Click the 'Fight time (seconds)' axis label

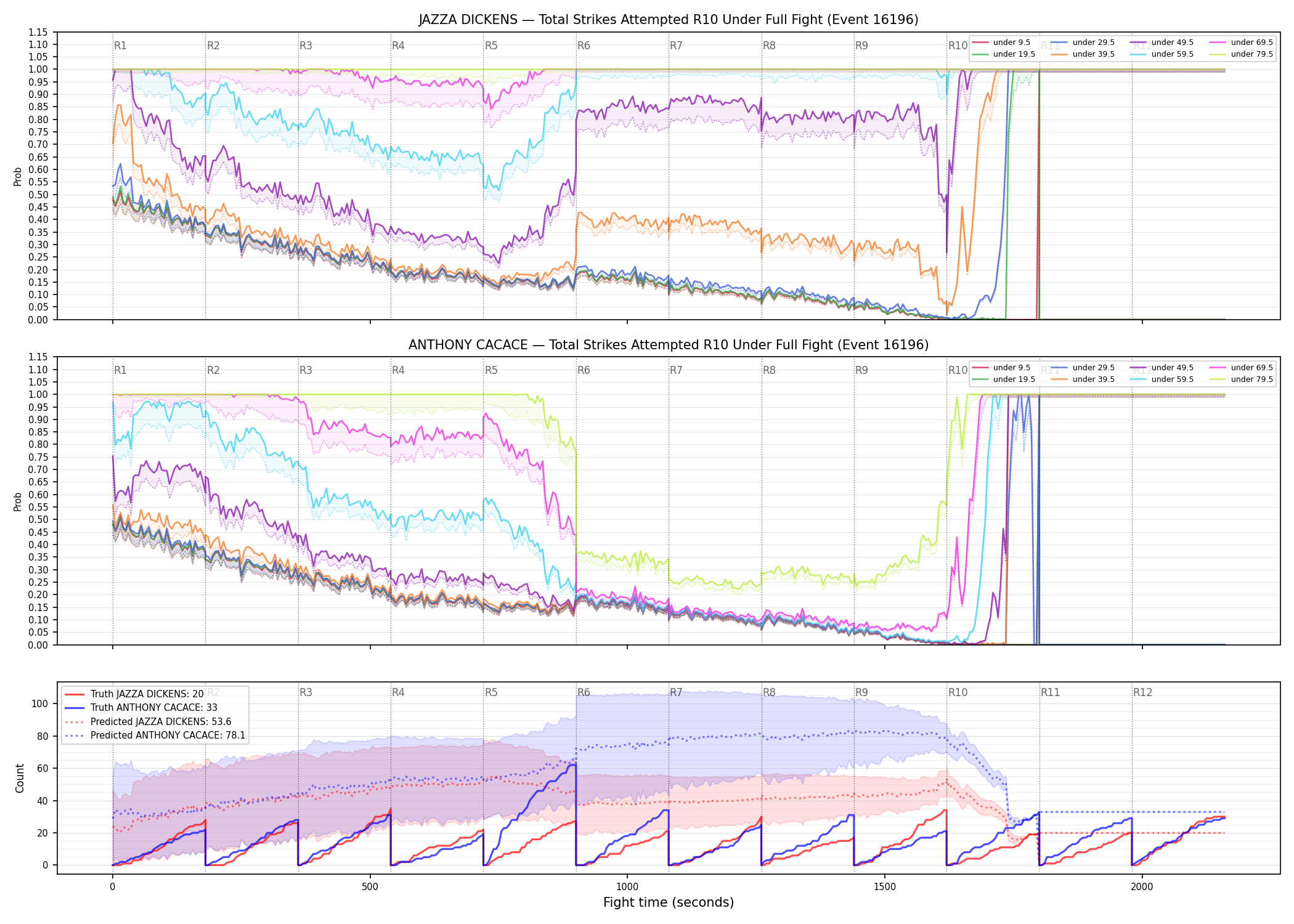pos(669,902)
